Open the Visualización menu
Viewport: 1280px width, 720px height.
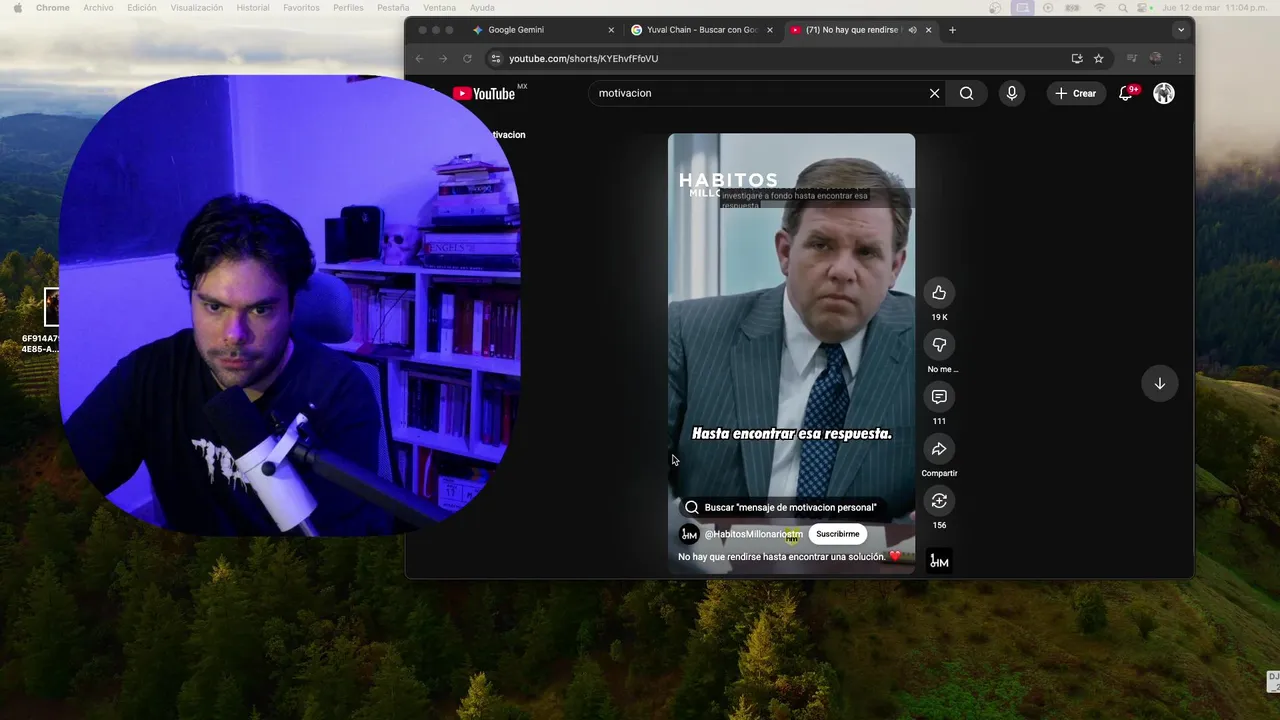pos(197,7)
